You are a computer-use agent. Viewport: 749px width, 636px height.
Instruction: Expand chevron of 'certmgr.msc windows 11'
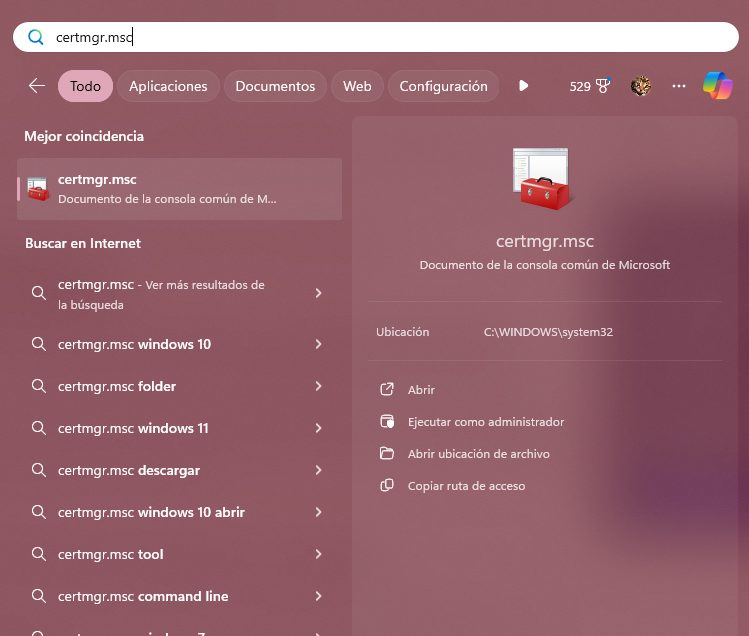point(318,428)
